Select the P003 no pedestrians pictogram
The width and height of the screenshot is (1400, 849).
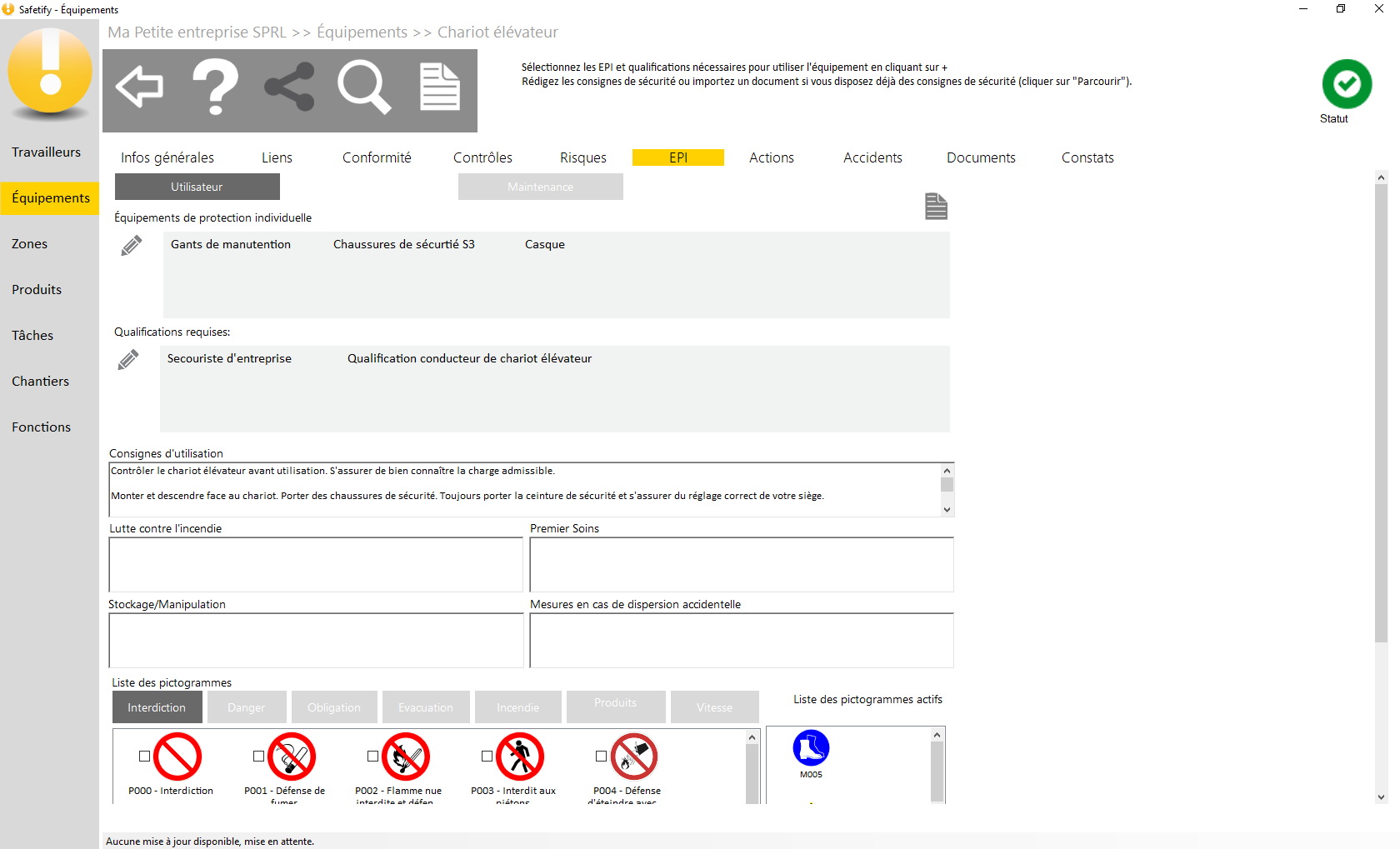click(x=520, y=757)
